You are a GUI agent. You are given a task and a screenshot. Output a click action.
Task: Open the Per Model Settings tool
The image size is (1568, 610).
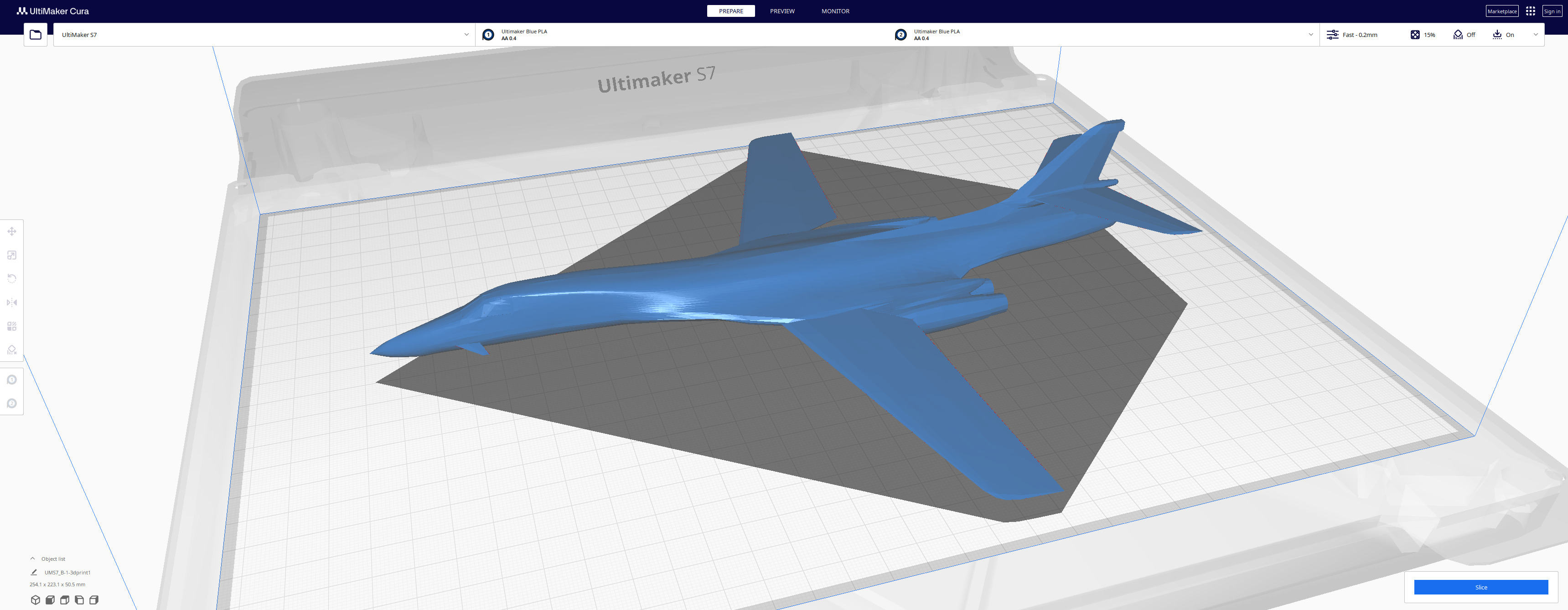pyautogui.click(x=11, y=326)
